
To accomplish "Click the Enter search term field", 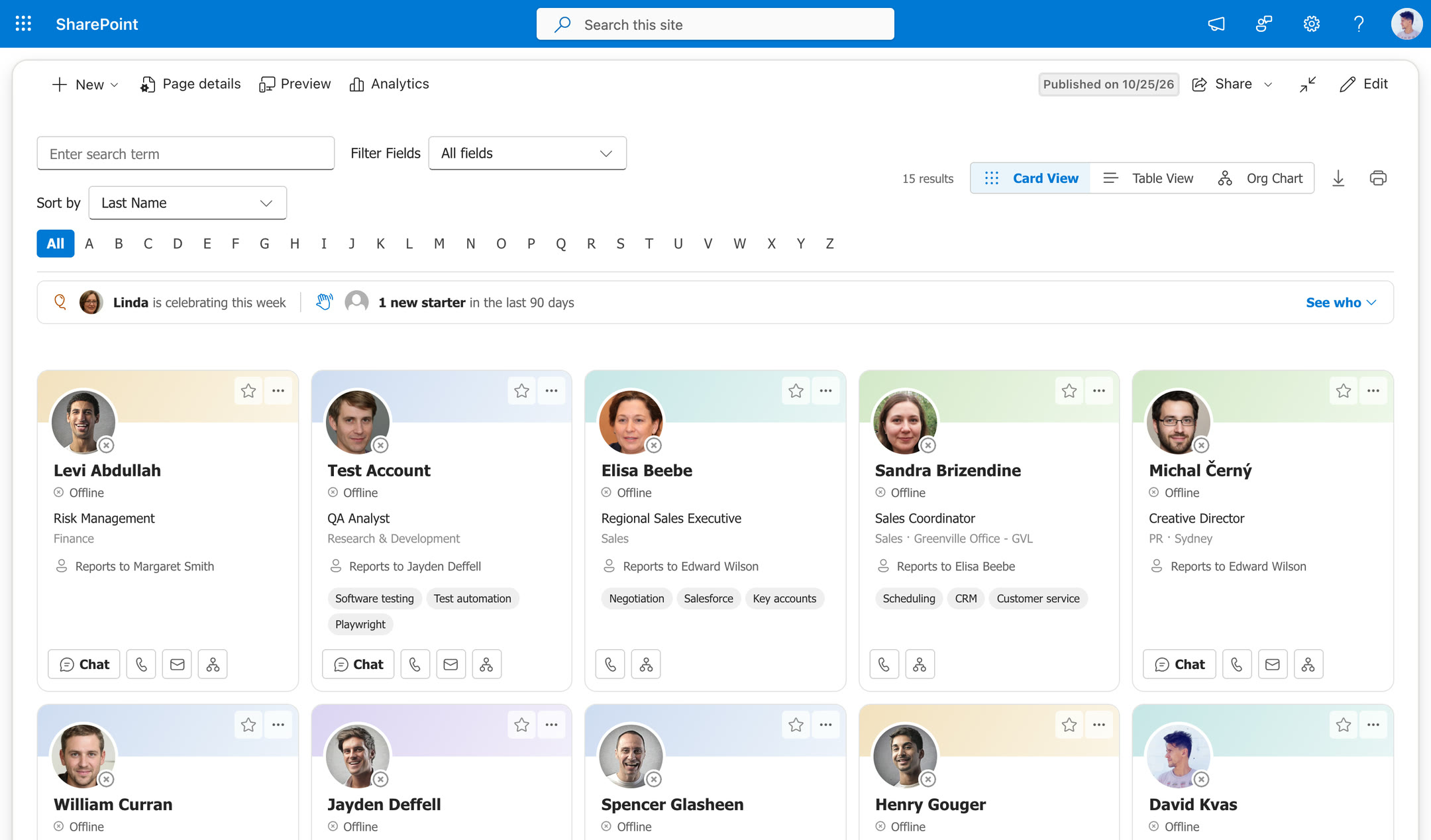I will [x=185, y=154].
